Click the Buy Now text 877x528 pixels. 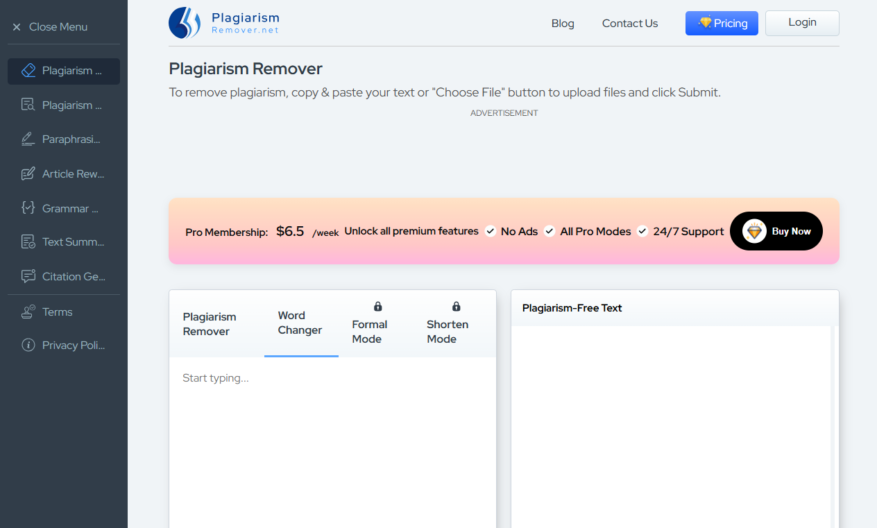tap(791, 231)
